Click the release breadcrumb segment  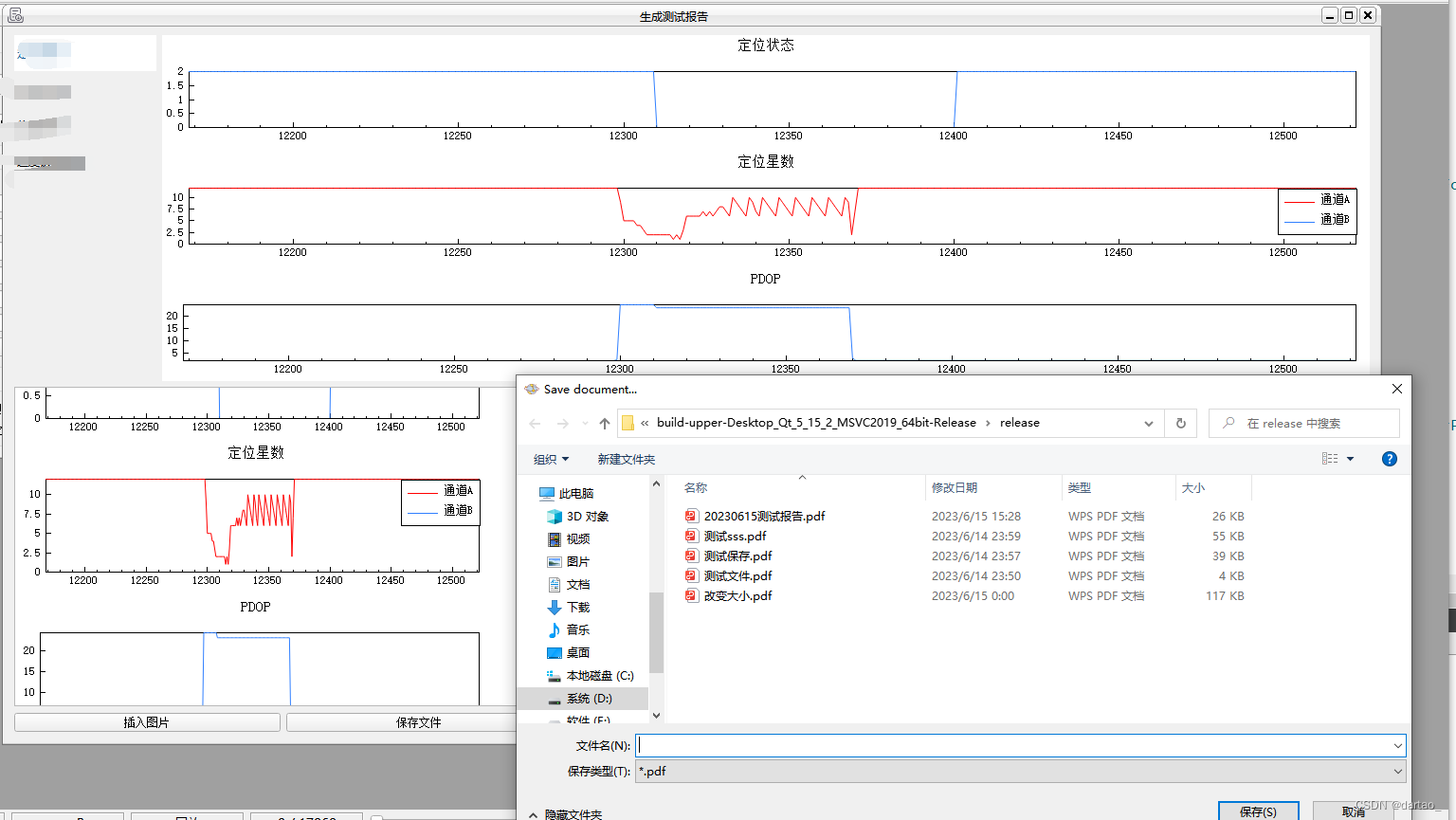(1020, 423)
